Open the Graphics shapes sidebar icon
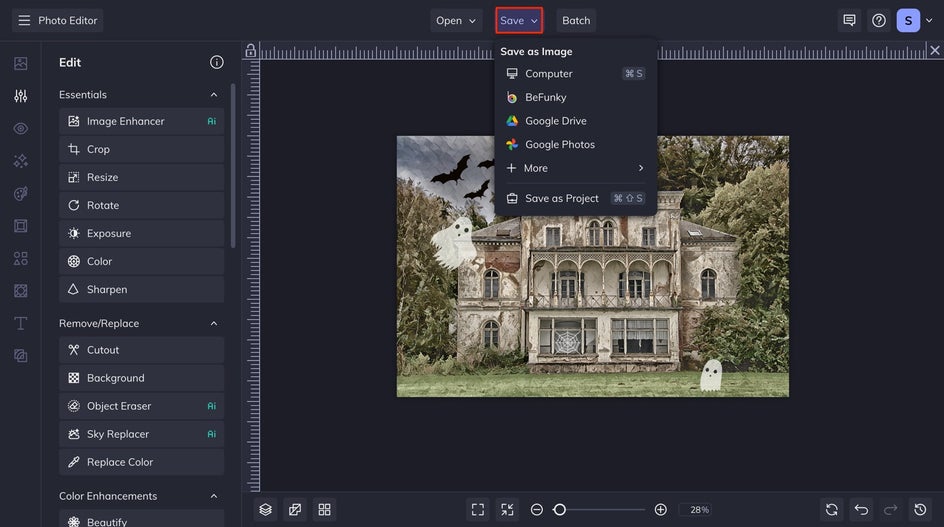944x527 pixels. coord(20,258)
